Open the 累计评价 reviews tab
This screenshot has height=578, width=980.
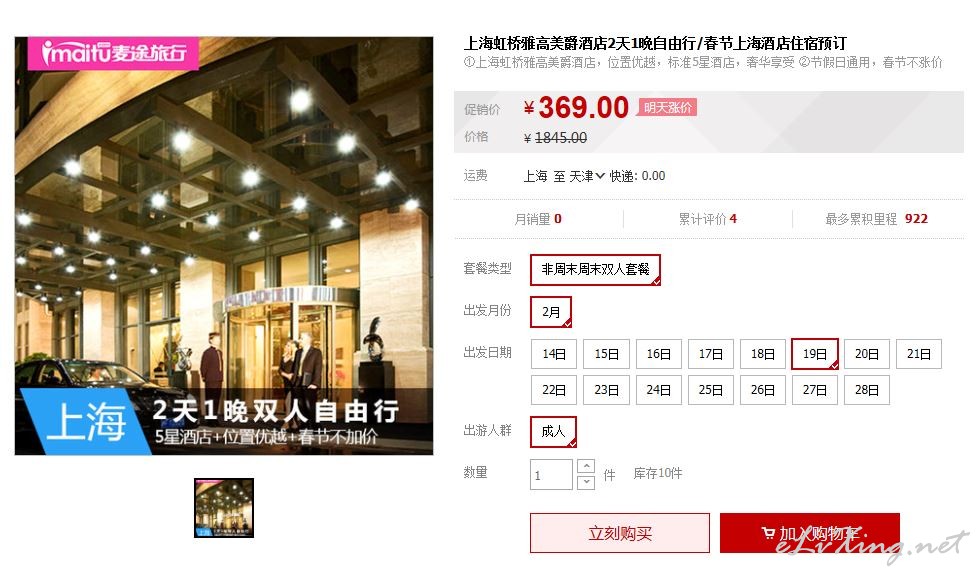click(708, 219)
